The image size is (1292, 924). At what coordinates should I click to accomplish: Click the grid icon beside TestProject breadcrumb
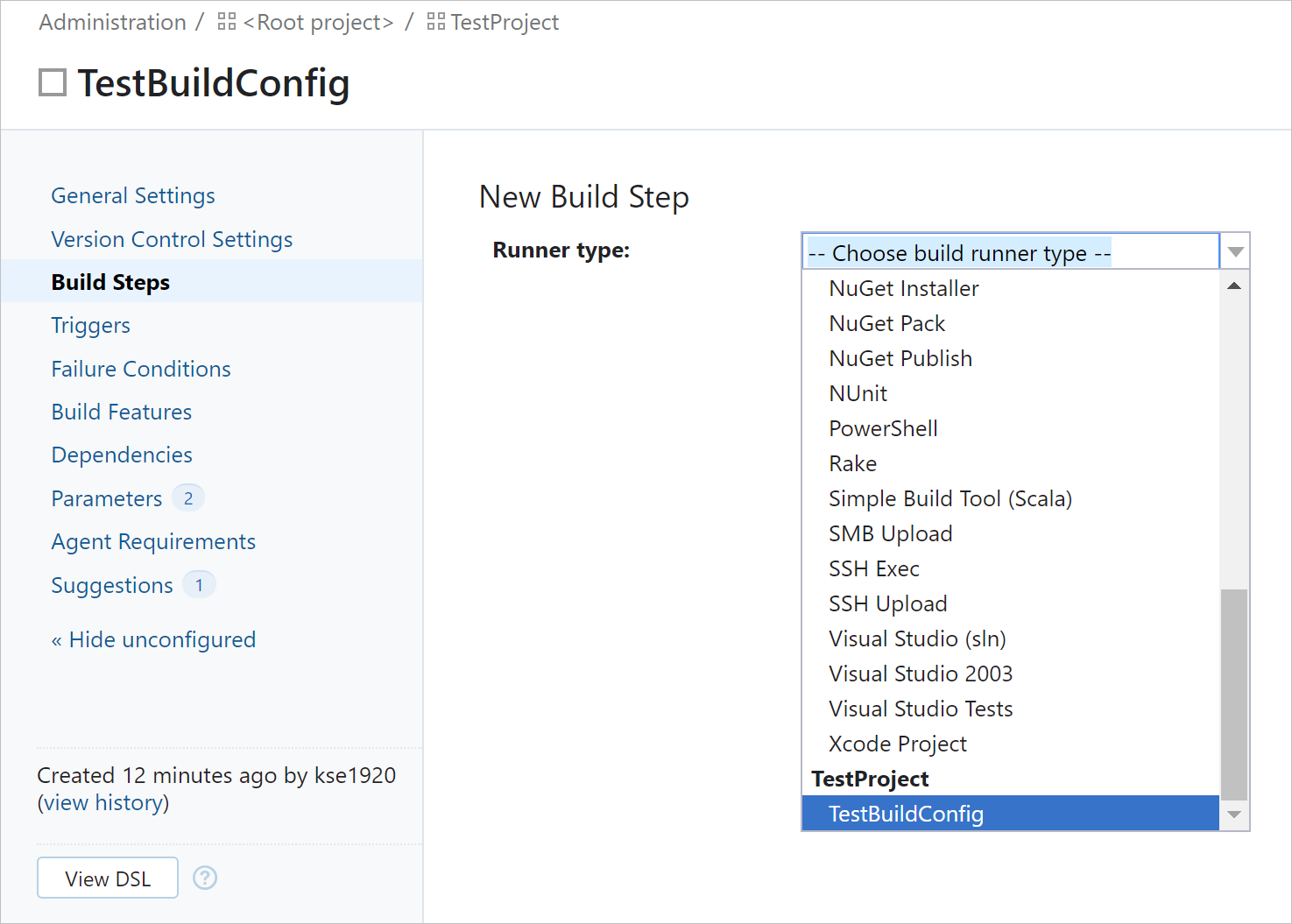coord(434,22)
